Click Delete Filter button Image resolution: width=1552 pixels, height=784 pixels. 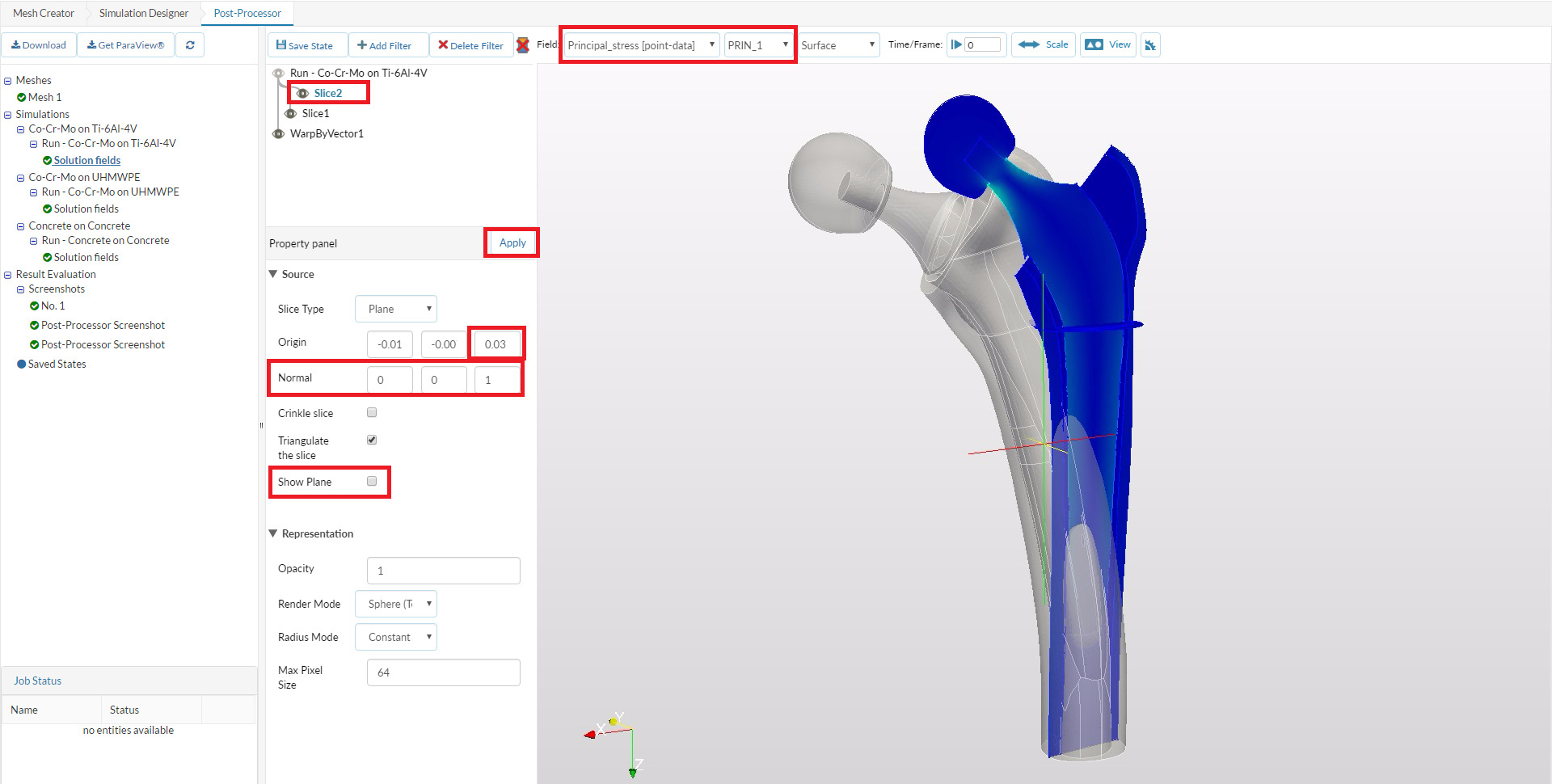click(470, 45)
